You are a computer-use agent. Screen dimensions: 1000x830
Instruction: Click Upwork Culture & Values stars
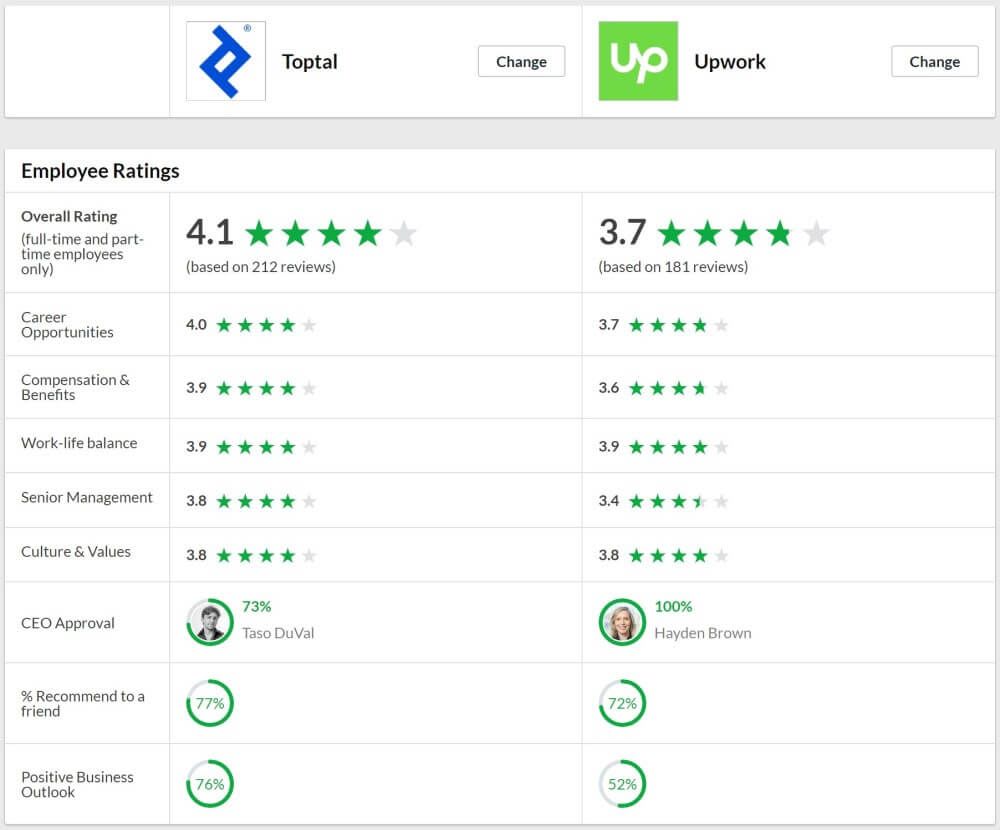coord(679,555)
